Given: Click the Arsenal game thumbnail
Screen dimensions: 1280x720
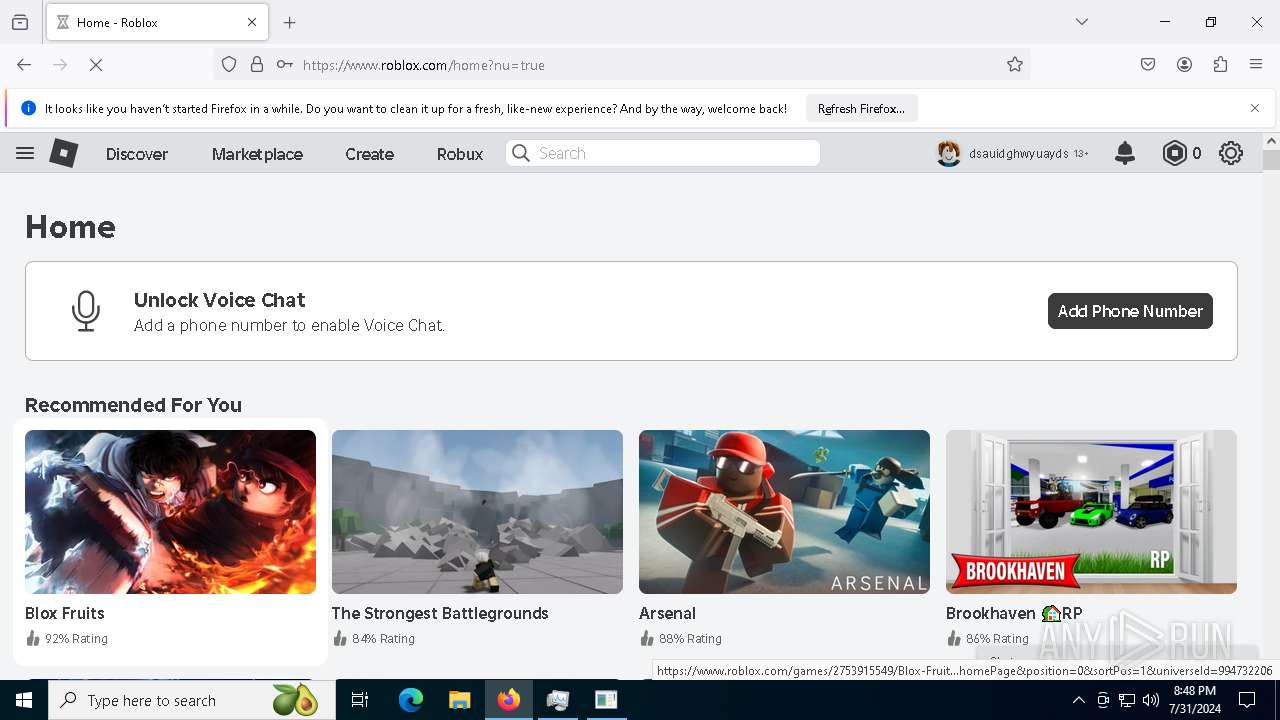Looking at the screenshot, I should point(784,512).
